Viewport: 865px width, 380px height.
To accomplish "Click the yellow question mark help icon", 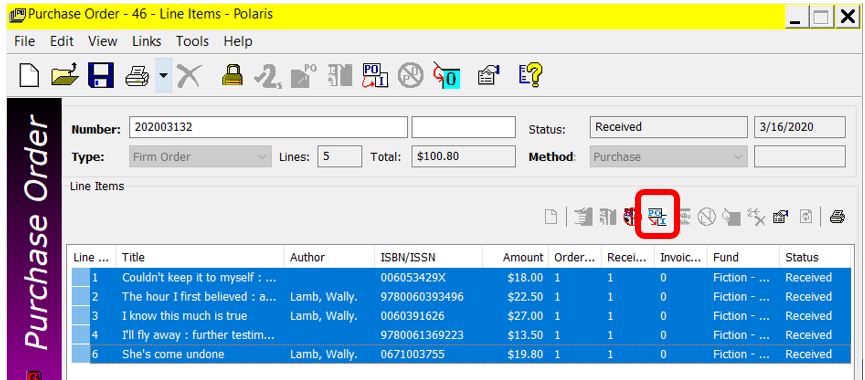I will click(530, 75).
